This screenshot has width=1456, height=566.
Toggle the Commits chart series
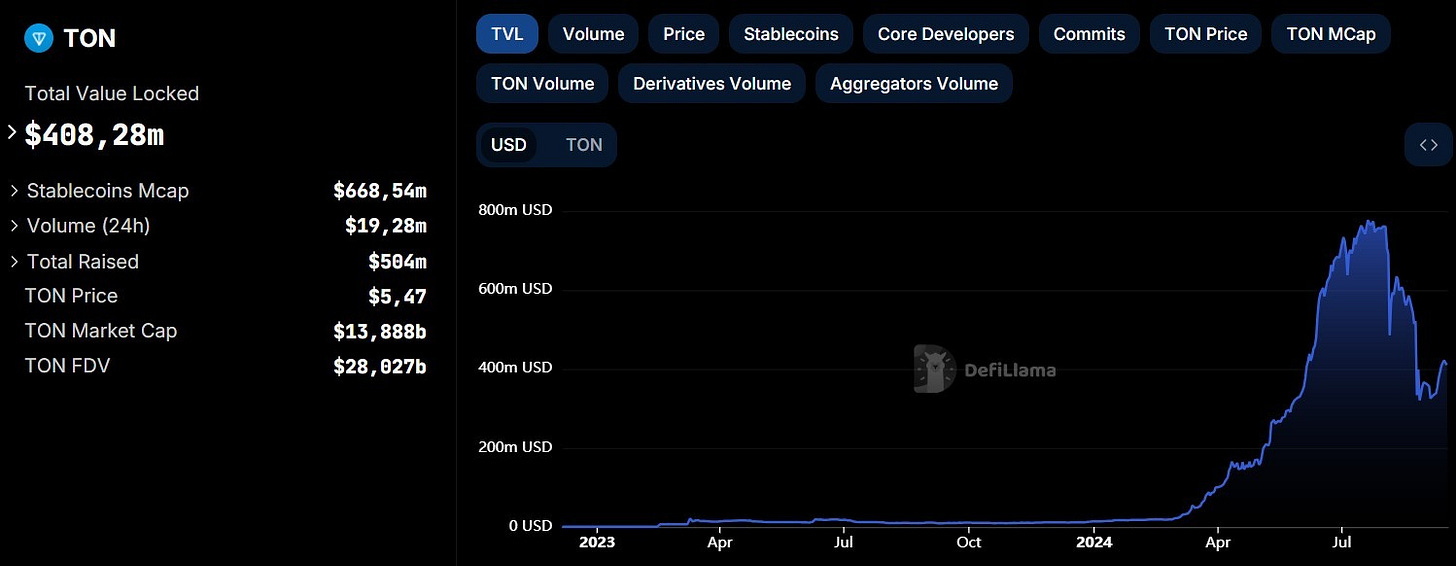pos(1089,34)
